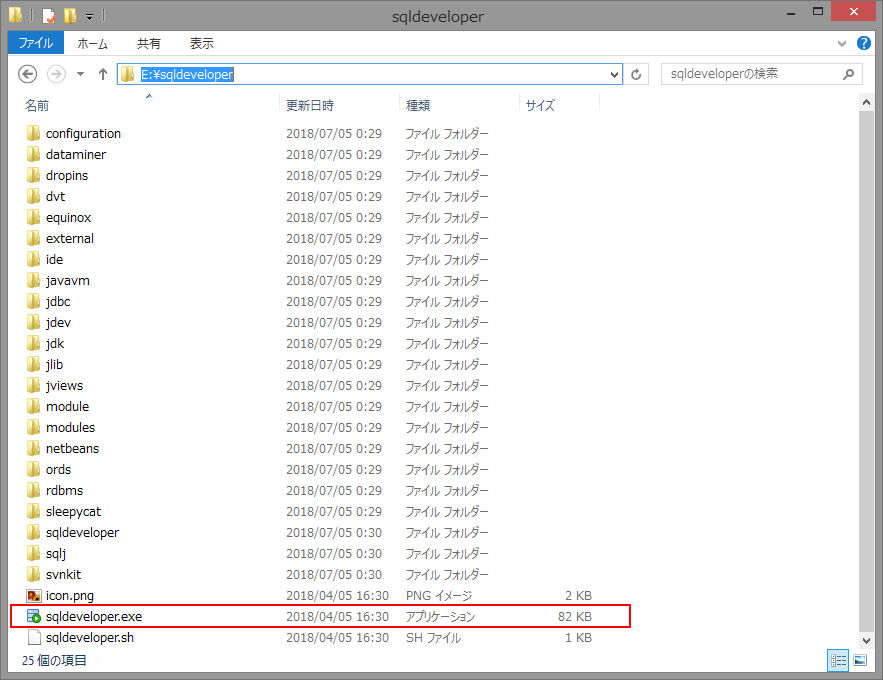Select the jdev folder icon
The height and width of the screenshot is (680, 883).
pyautogui.click(x=33, y=323)
